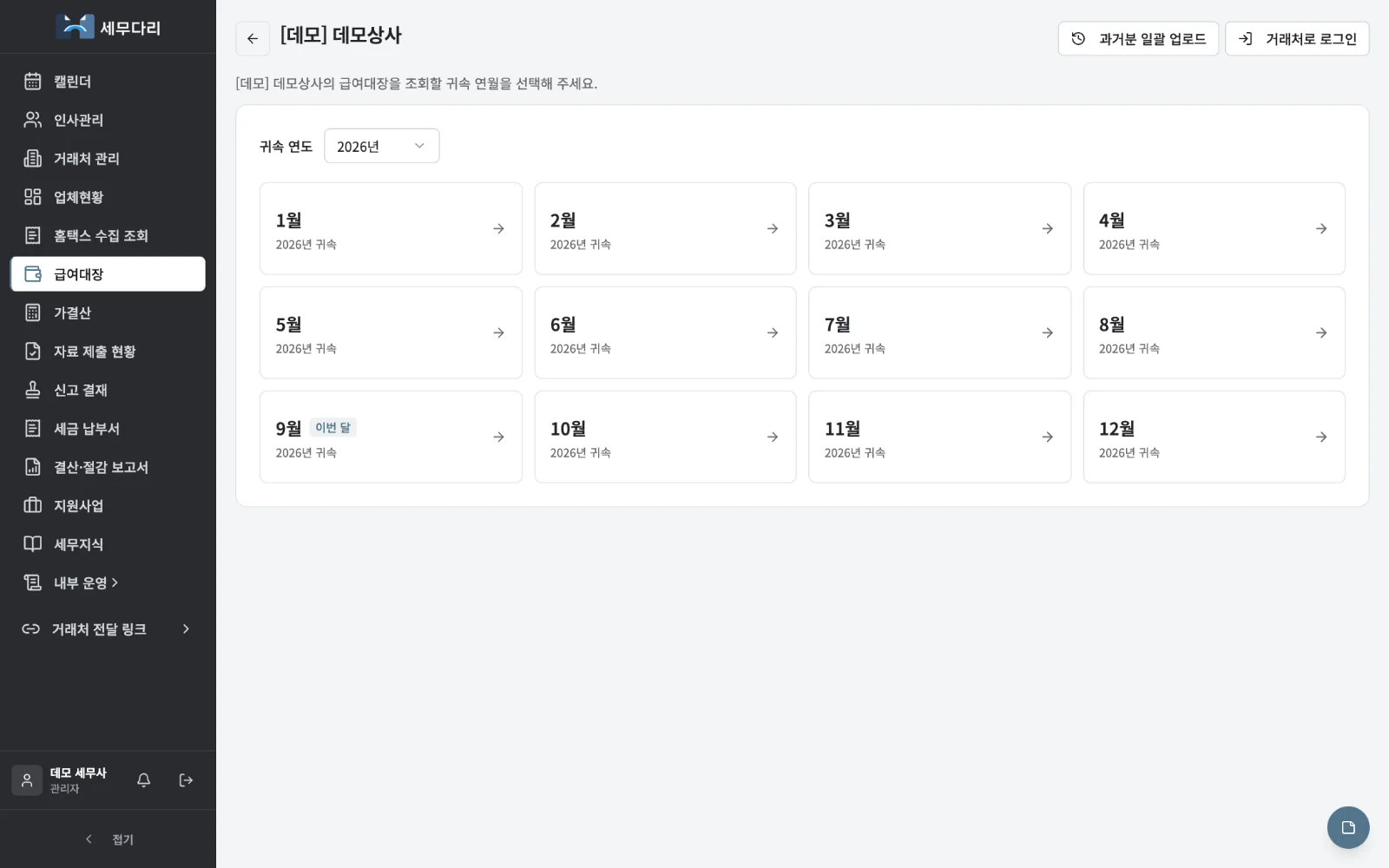The width and height of the screenshot is (1389, 868).
Task: Open the 귀속 연도 2026년 dropdown
Action: pyautogui.click(x=382, y=146)
